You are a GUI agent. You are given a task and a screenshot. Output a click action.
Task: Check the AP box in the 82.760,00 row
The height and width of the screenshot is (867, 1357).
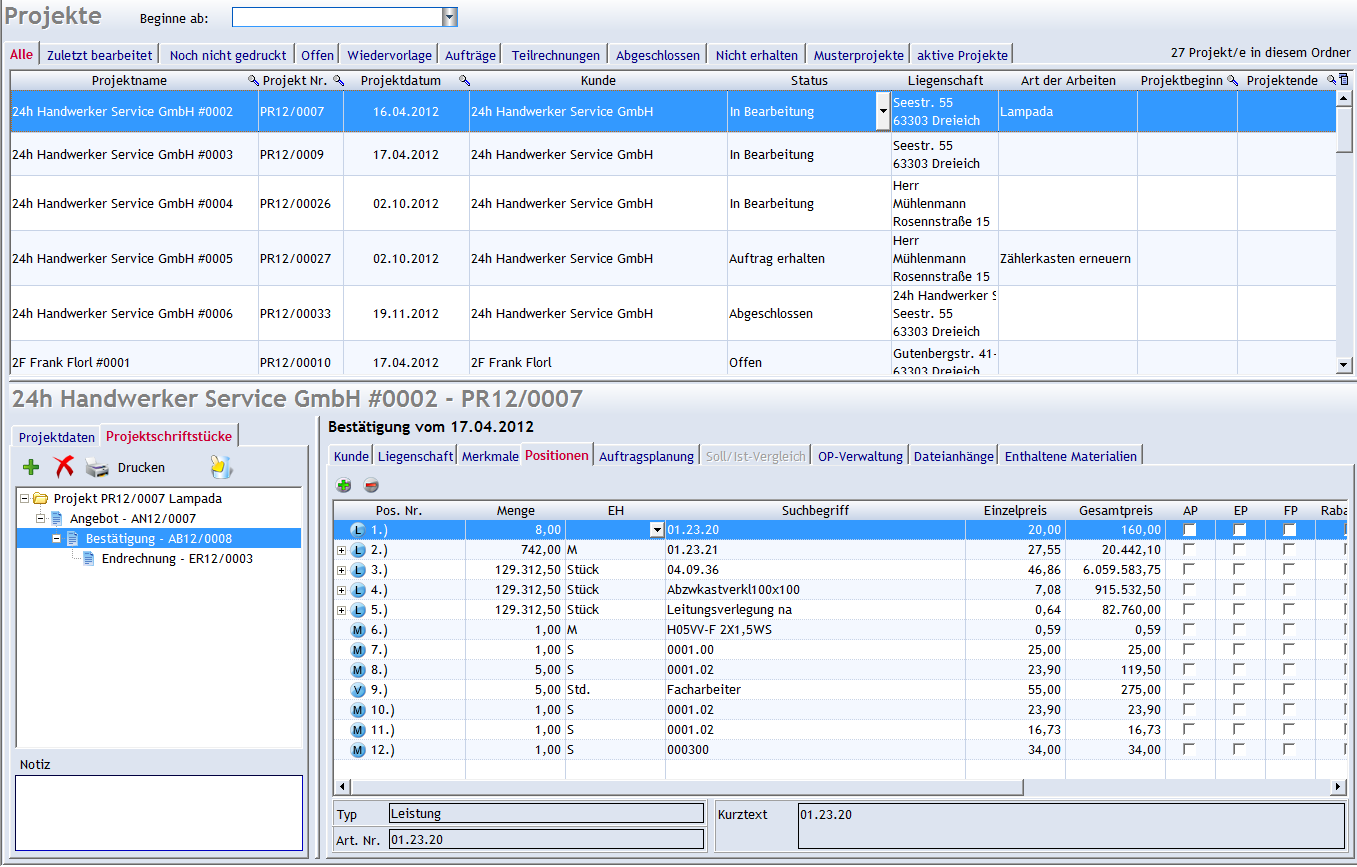coord(1190,609)
